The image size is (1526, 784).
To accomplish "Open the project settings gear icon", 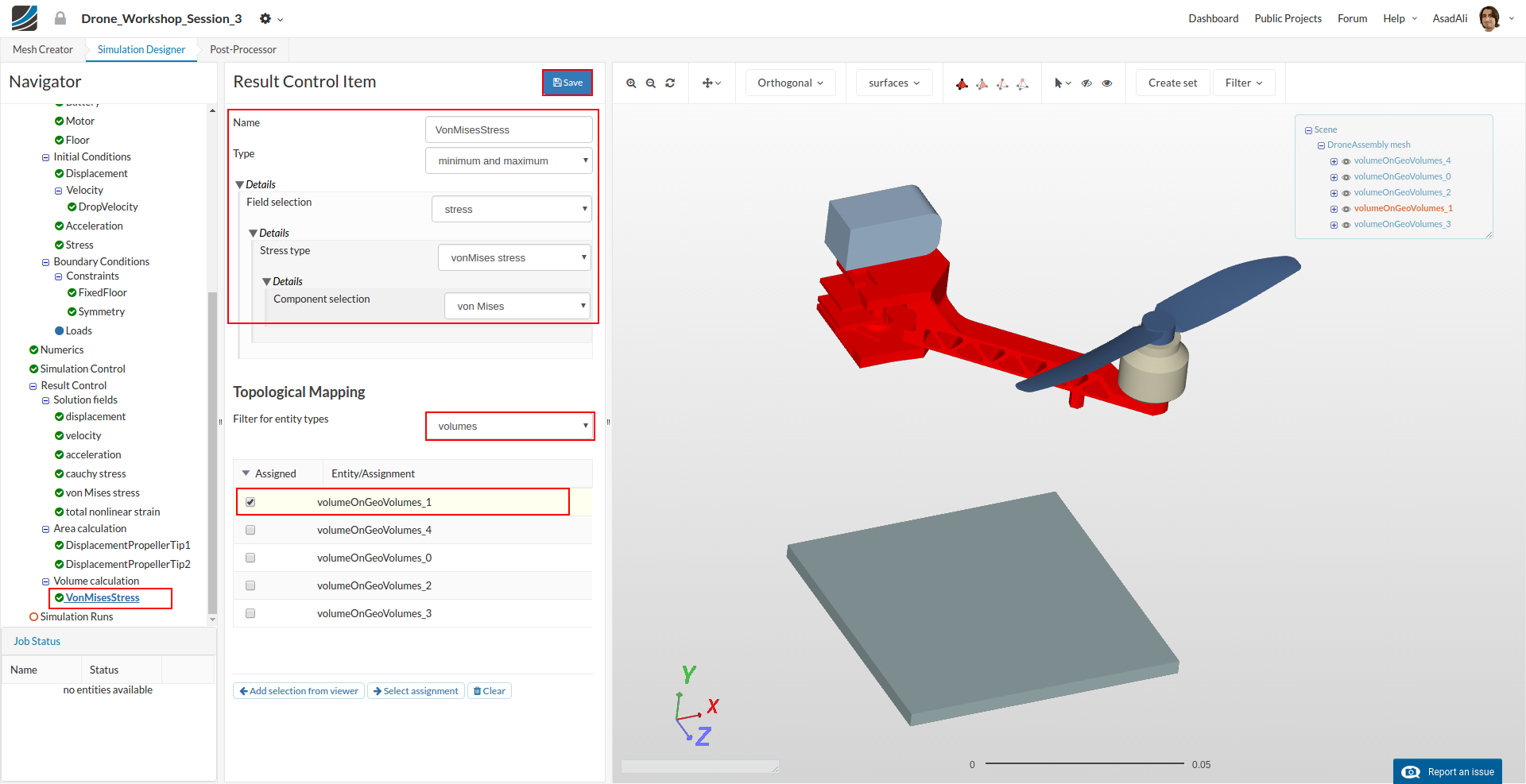I will pyautogui.click(x=266, y=18).
